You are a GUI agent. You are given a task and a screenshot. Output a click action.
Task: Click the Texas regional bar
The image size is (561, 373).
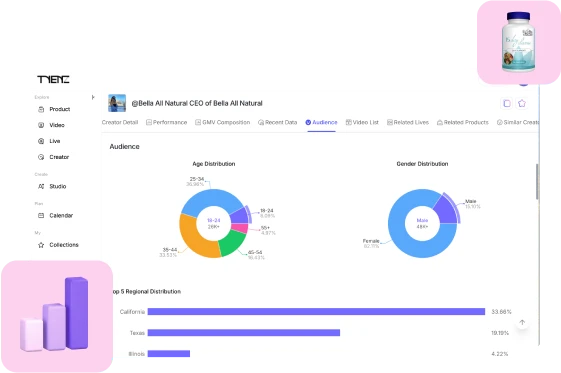[x=244, y=333]
